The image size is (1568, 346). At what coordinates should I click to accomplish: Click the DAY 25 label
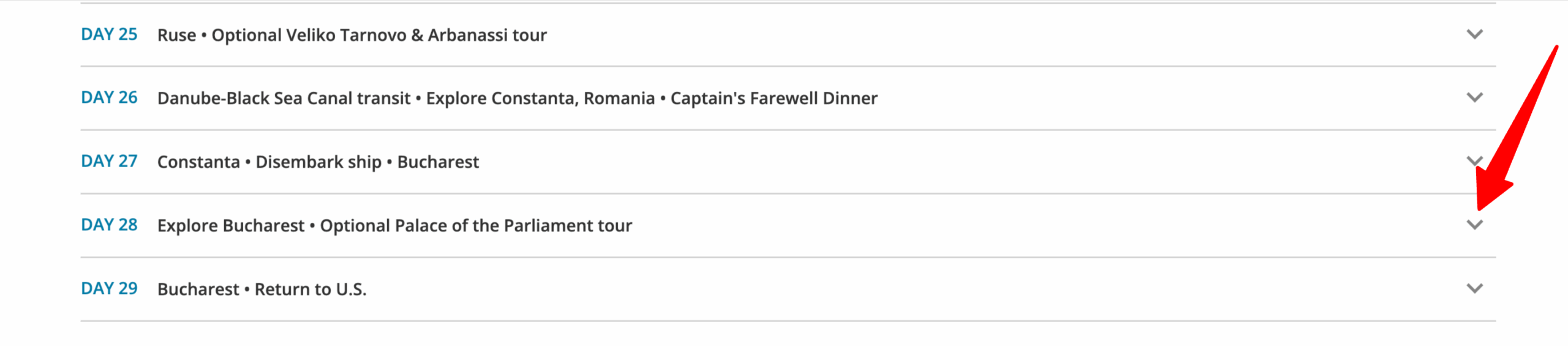(x=109, y=34)
